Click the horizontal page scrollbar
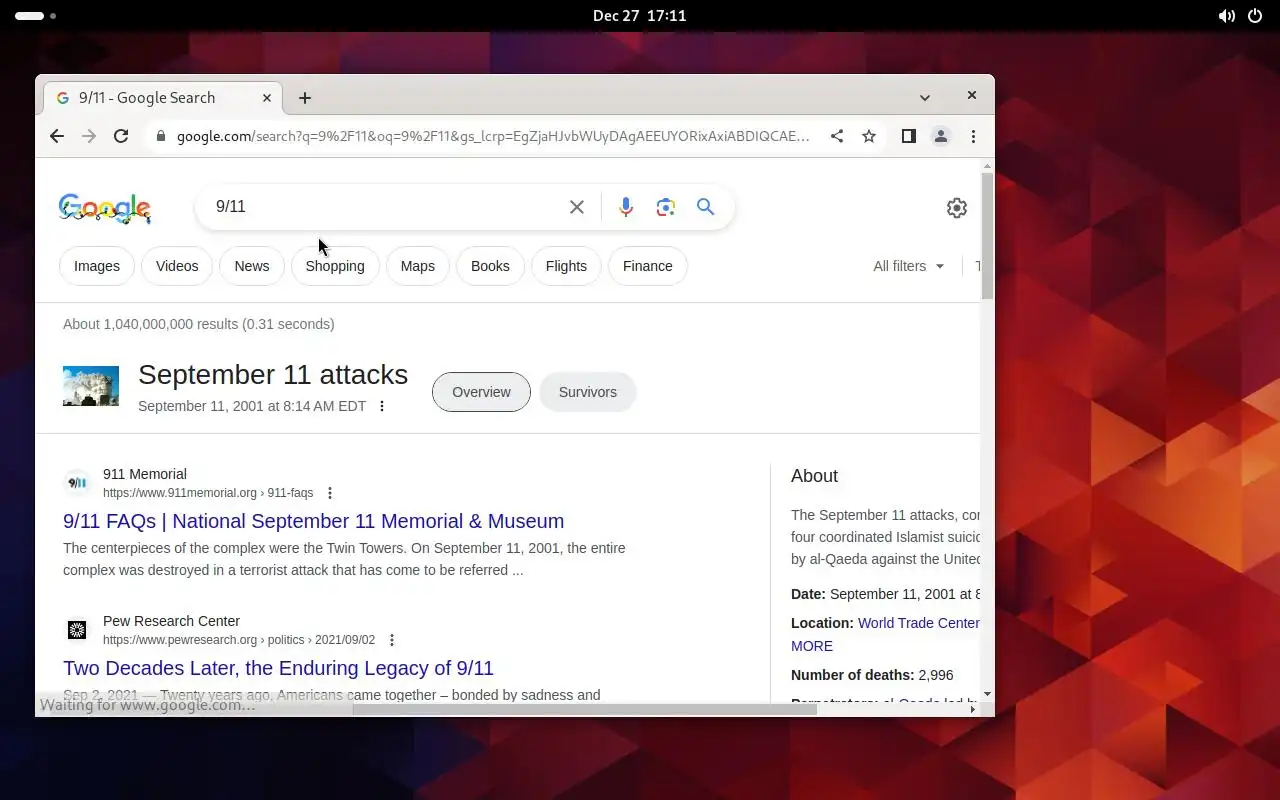This screenshot has height=800, width=1280. (x=585, y=709)
